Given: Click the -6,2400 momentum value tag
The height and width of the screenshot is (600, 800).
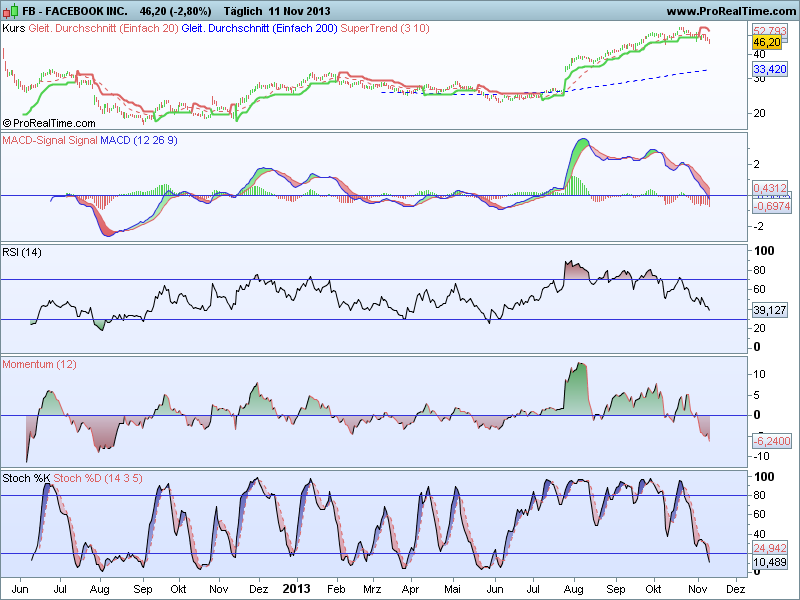Looking at the screenshot, I should [x=772, y=441].
